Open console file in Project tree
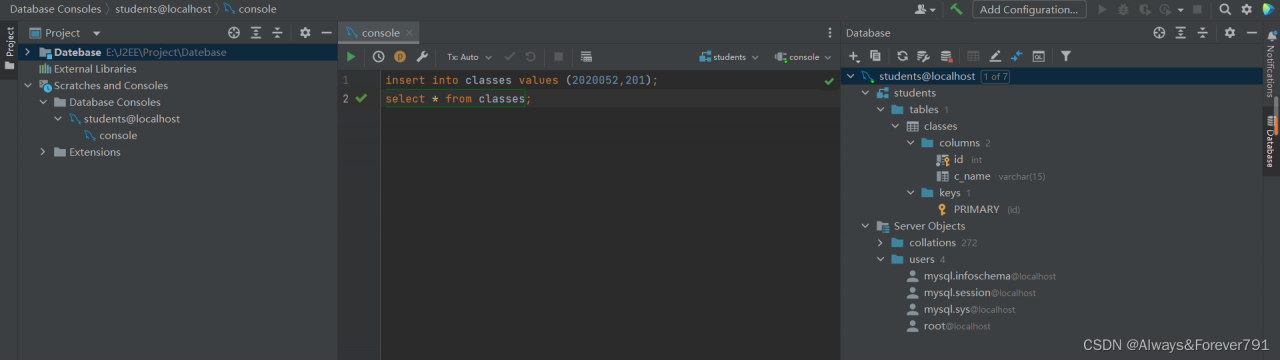Viewport: 1280px width, 360px height. click(x=118, y=135)
